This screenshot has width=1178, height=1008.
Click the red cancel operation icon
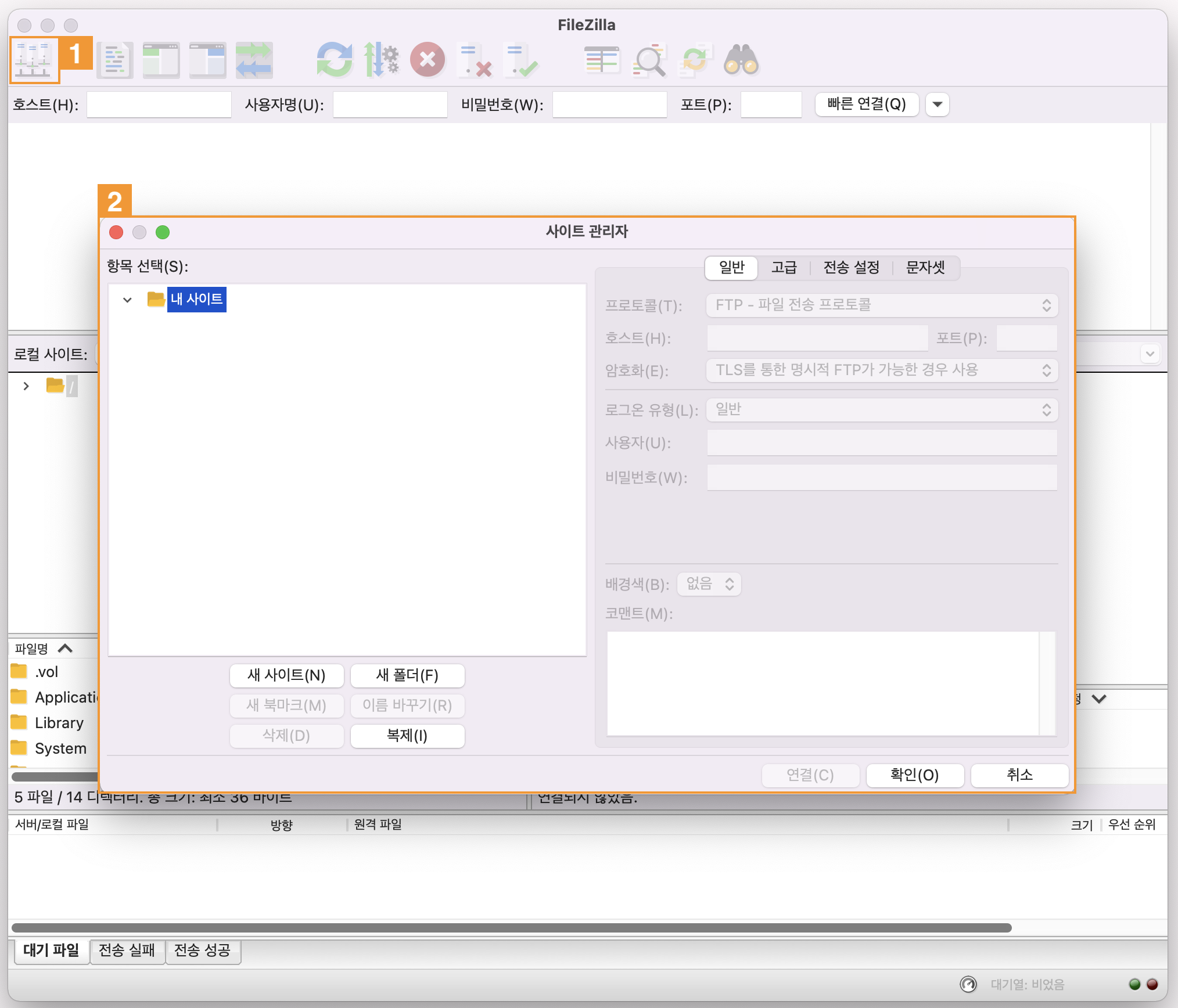click(428, 60)
